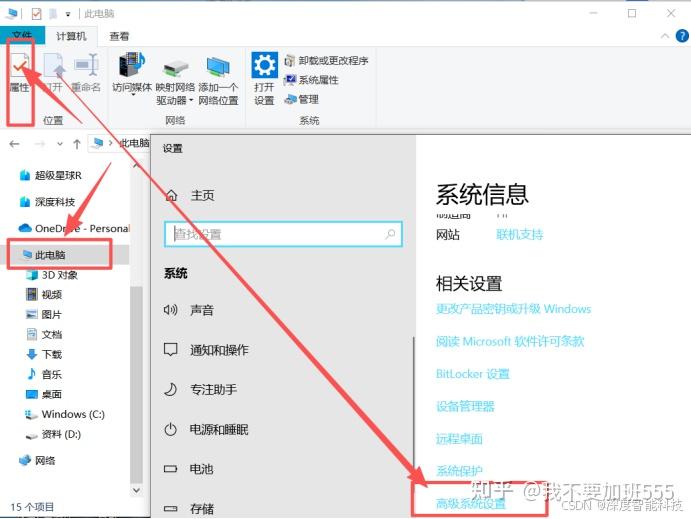The image size is (691, 519).
Task: Click the Rename (重命名) ribbon icon
Action: pos(86,73)
